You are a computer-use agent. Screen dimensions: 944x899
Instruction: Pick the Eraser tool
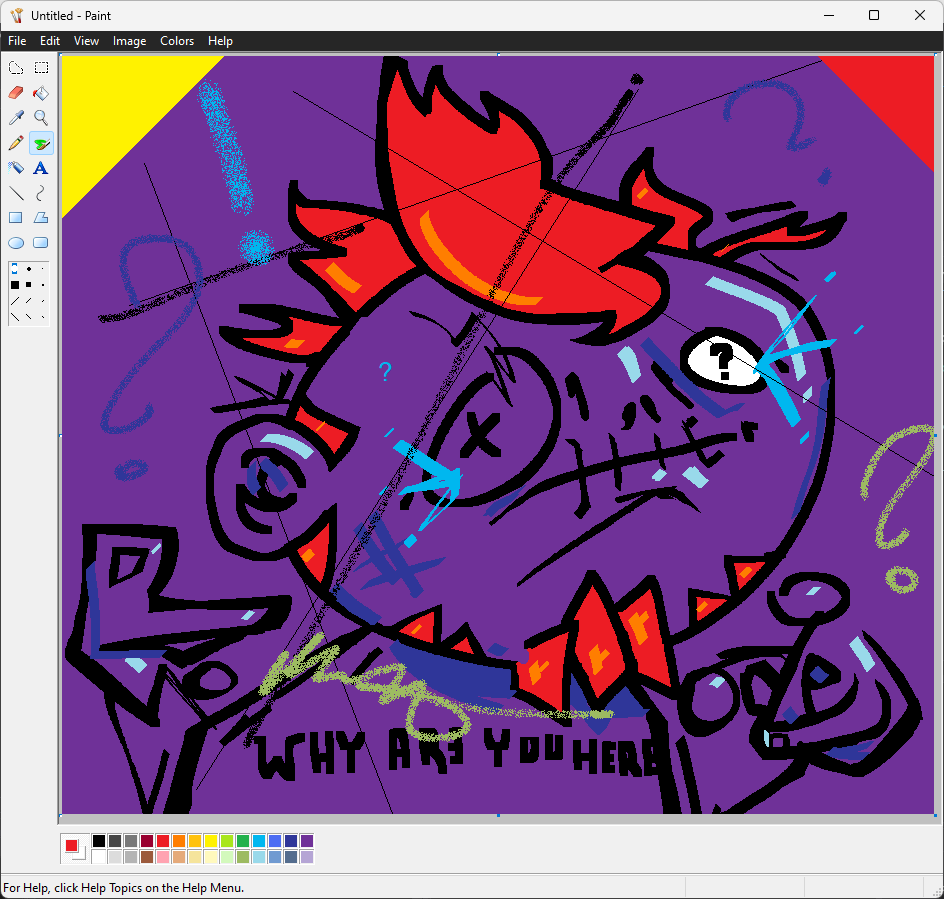click(16, 93)
